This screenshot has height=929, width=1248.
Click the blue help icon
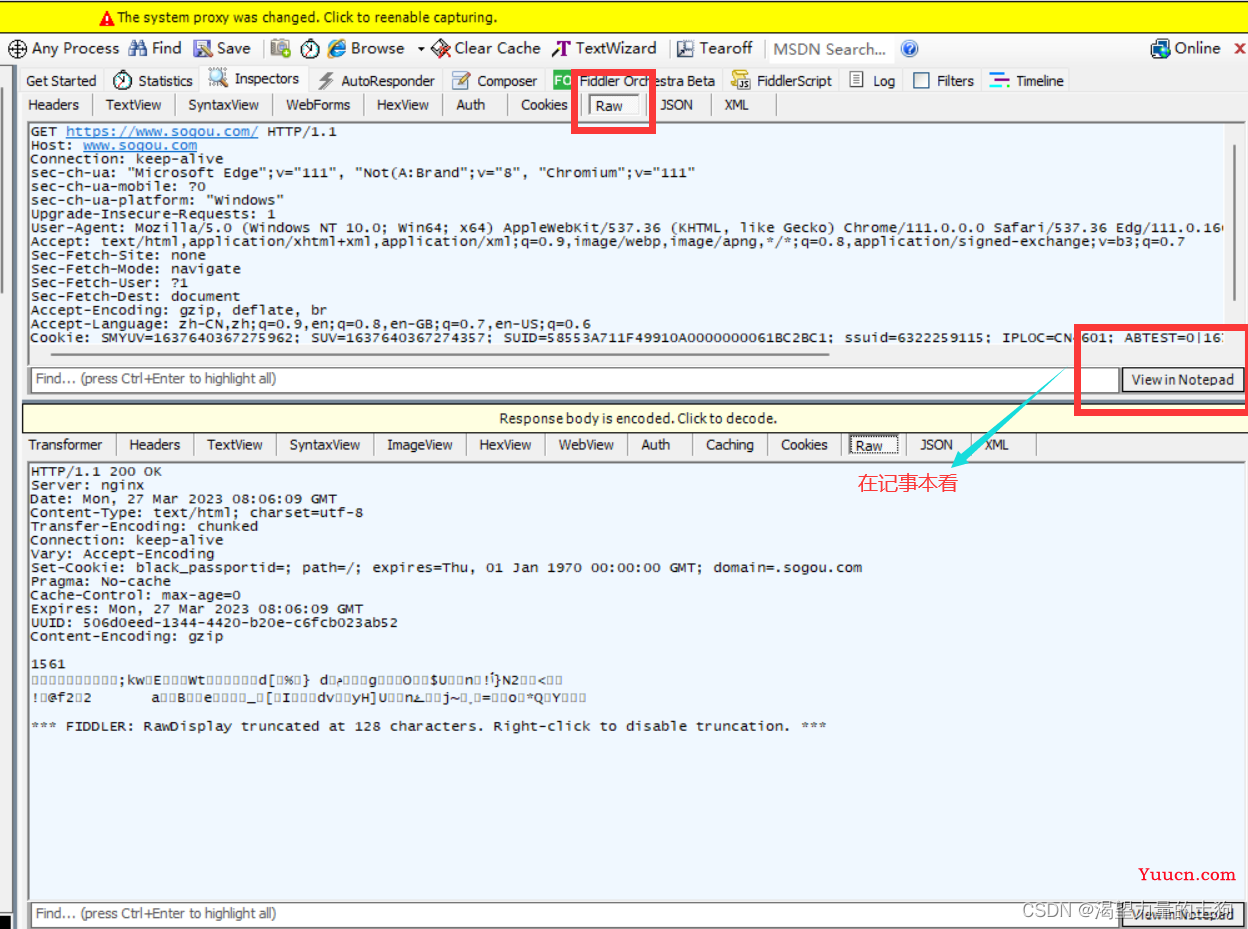pos(909,48)
